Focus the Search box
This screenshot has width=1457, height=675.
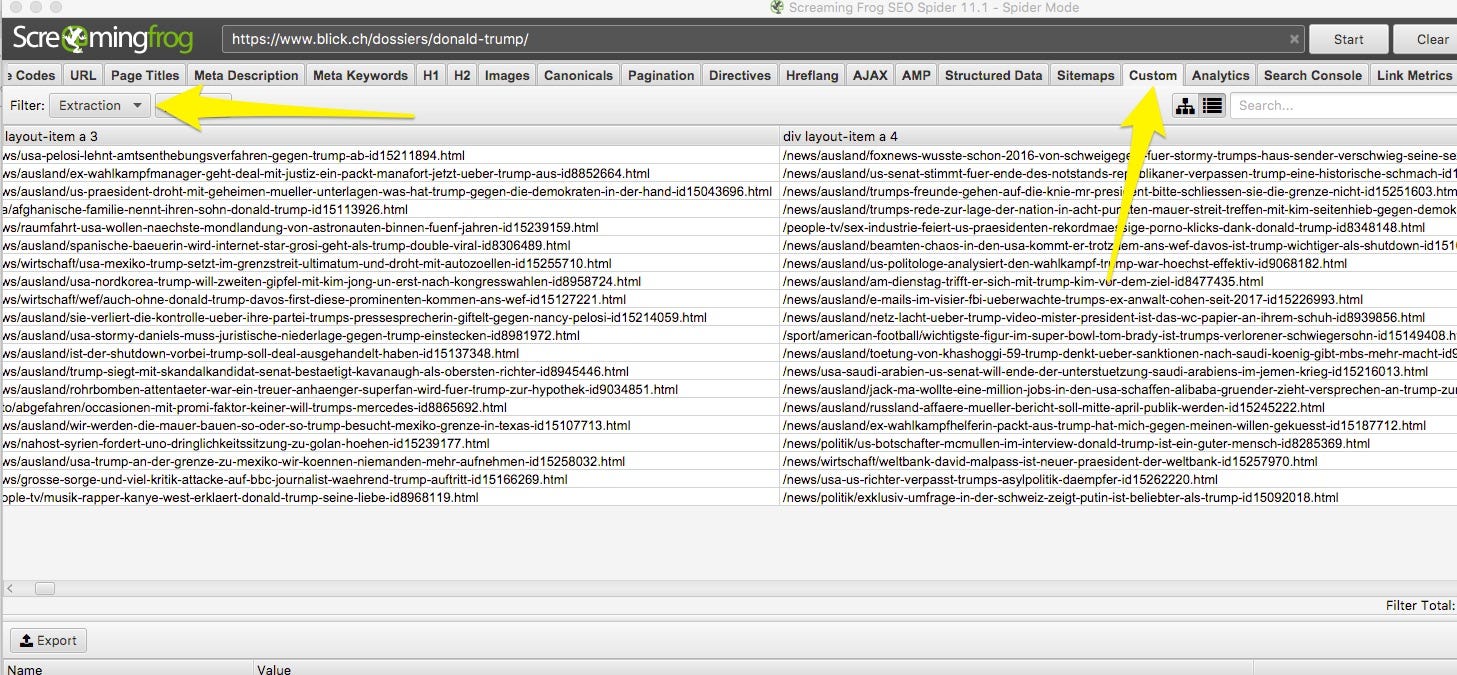(1343, 105)
